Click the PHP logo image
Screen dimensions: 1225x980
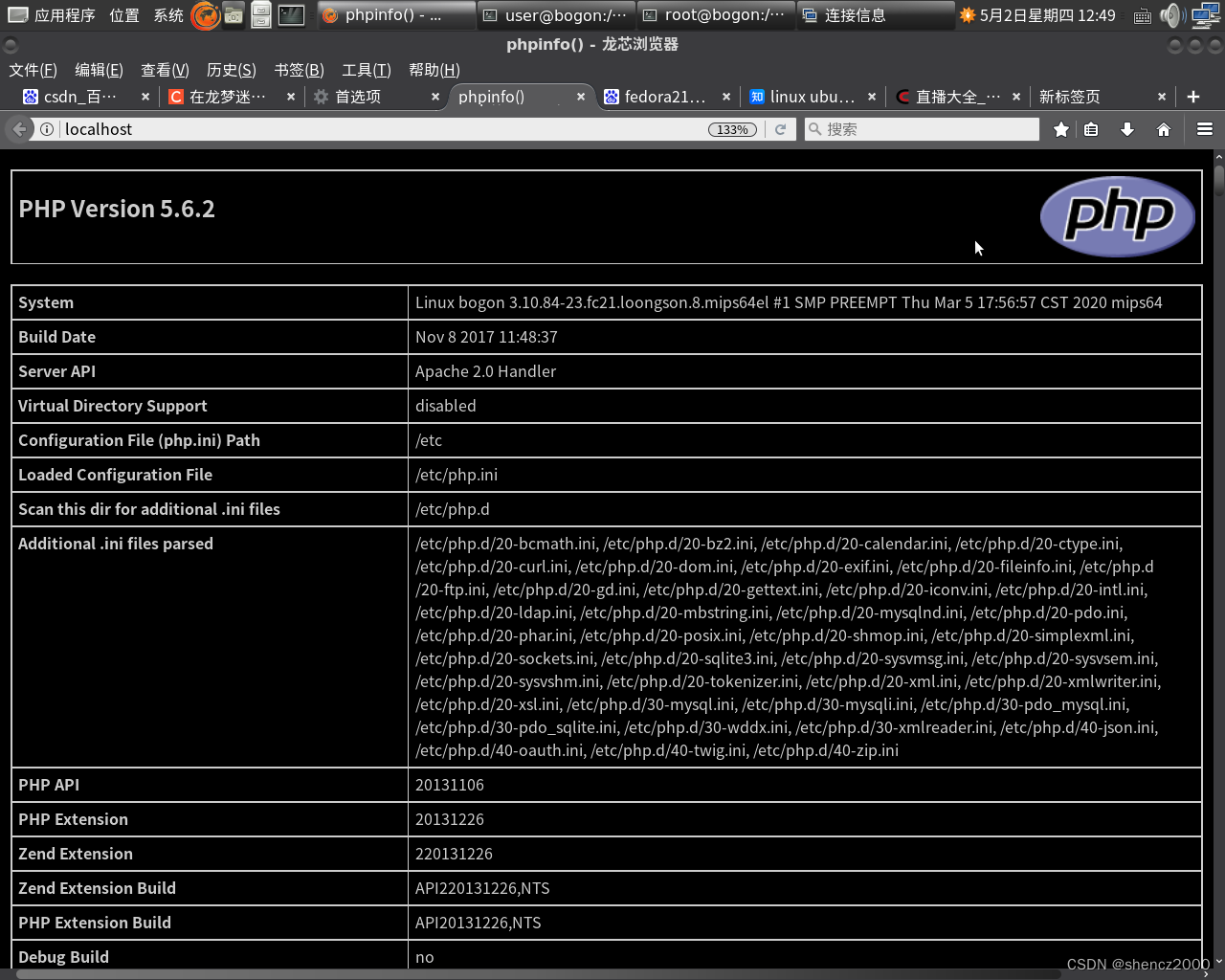pyautogui.click(x=1117, y=216)
